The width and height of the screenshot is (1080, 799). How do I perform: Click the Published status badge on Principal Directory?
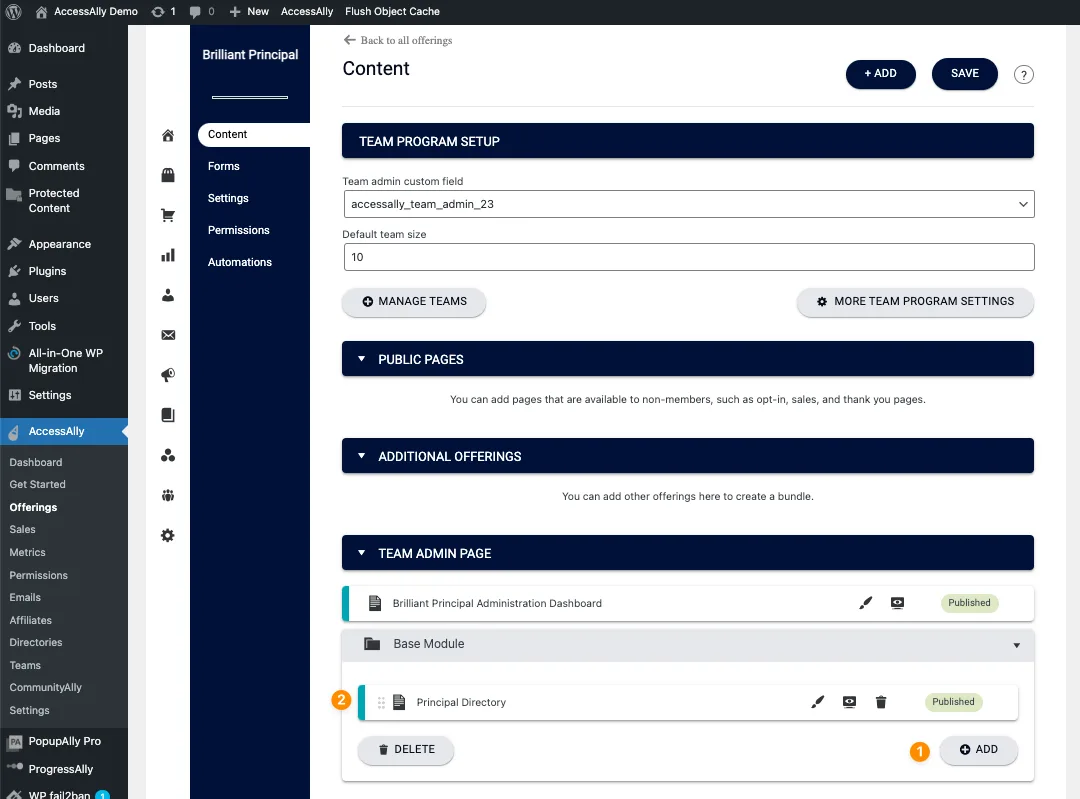pos(953,701)
